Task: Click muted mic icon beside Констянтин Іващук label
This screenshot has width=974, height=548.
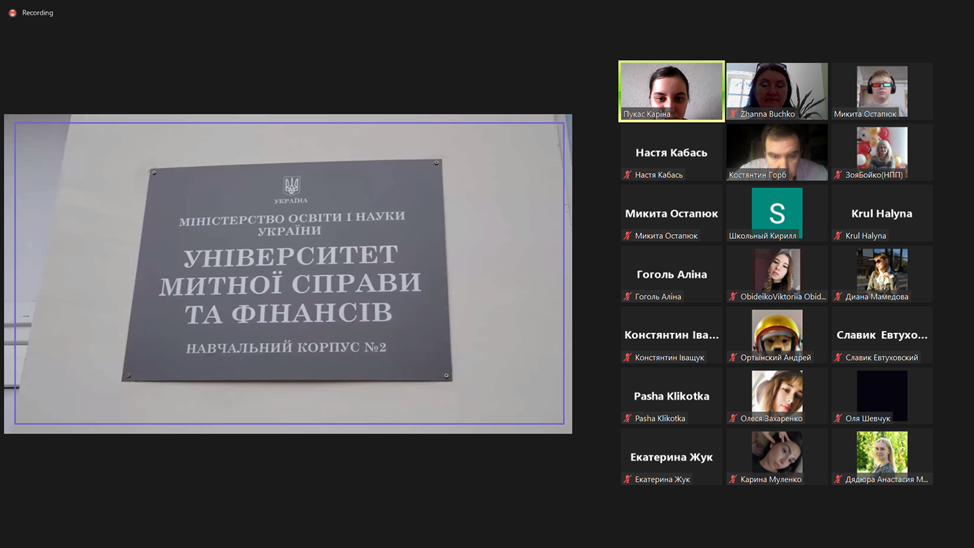Action: tap(627, 357)
